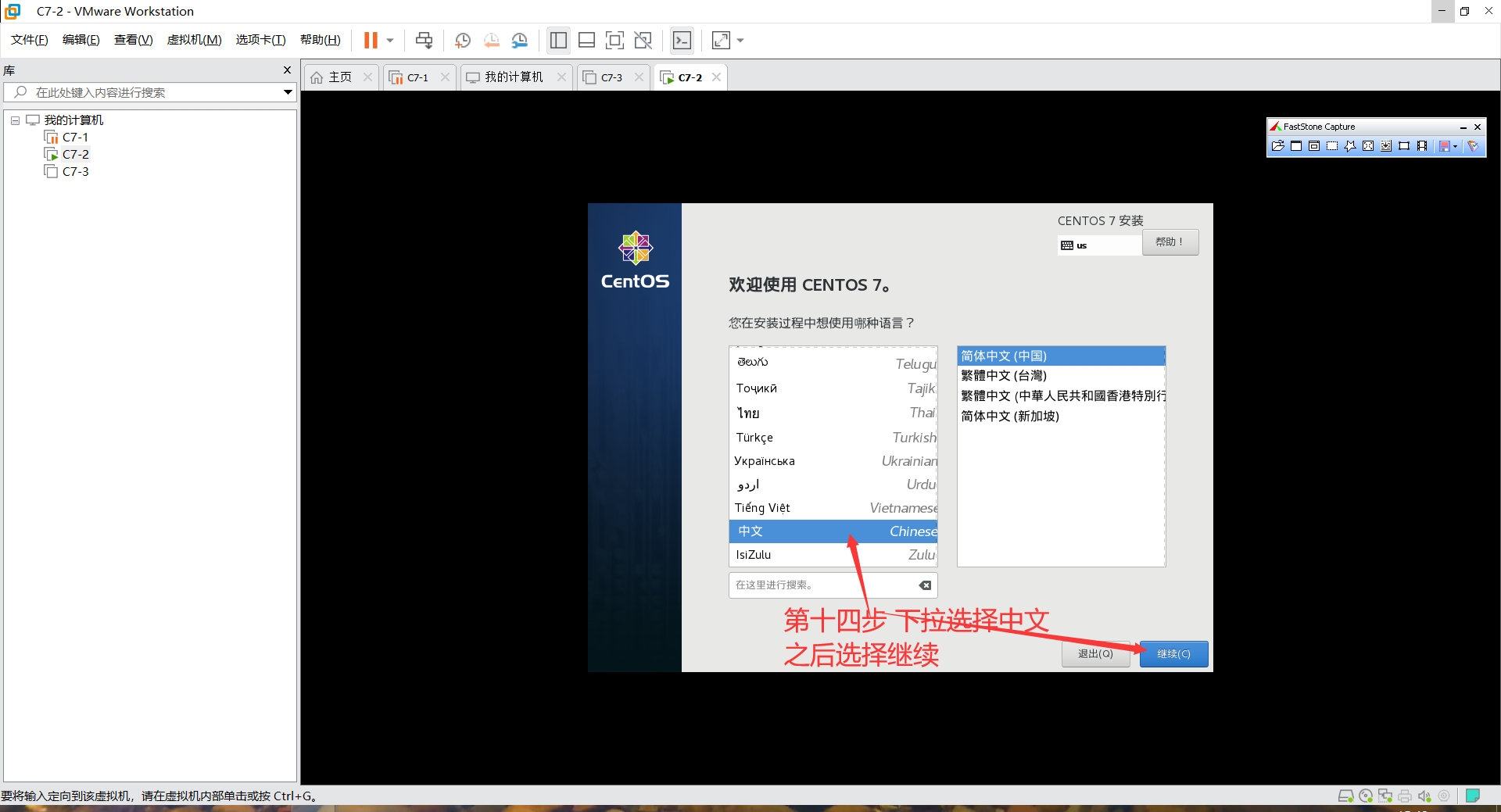Close the C7-2 tab

pyautogui.click(x=716, y=77)
